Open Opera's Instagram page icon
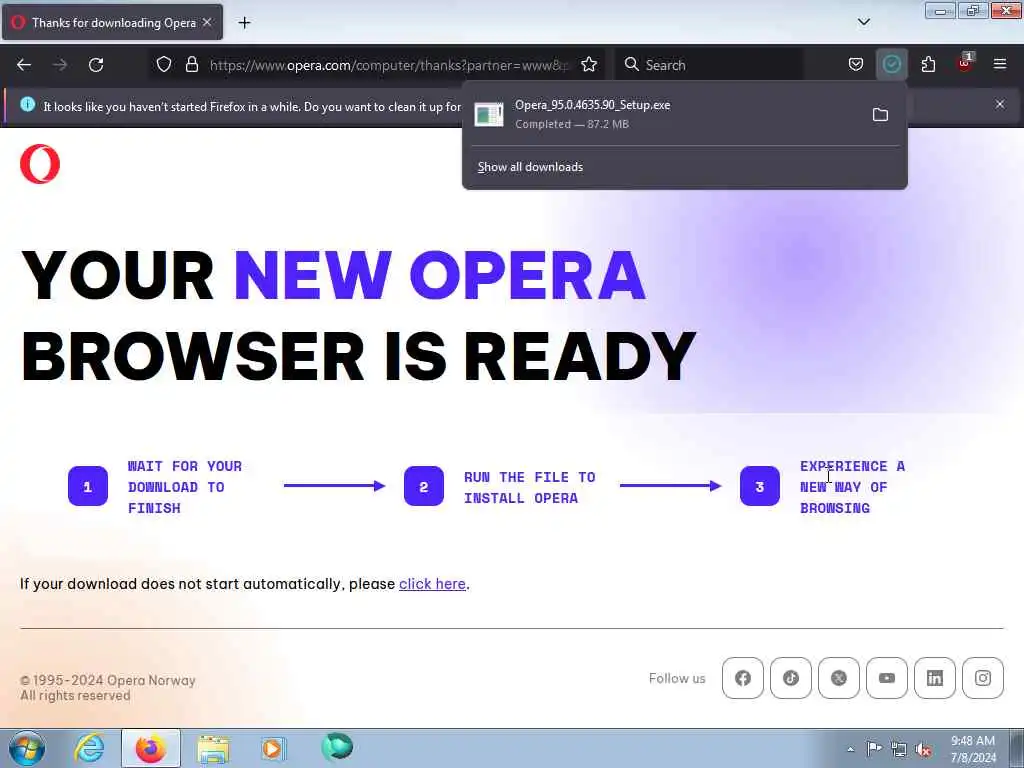This screenshot has height=768, width=1024. tap(983, 678)
